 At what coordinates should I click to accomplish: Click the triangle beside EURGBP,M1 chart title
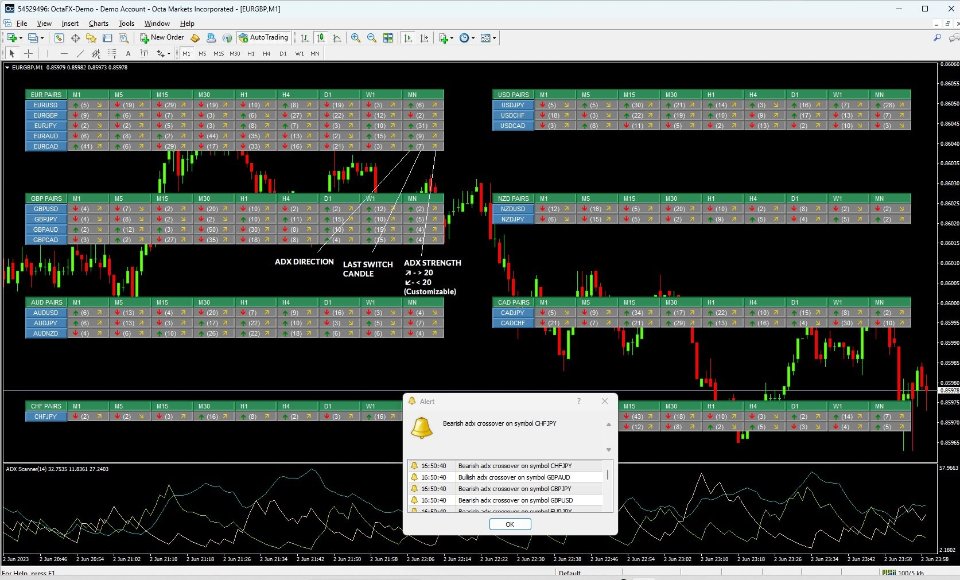7,67
